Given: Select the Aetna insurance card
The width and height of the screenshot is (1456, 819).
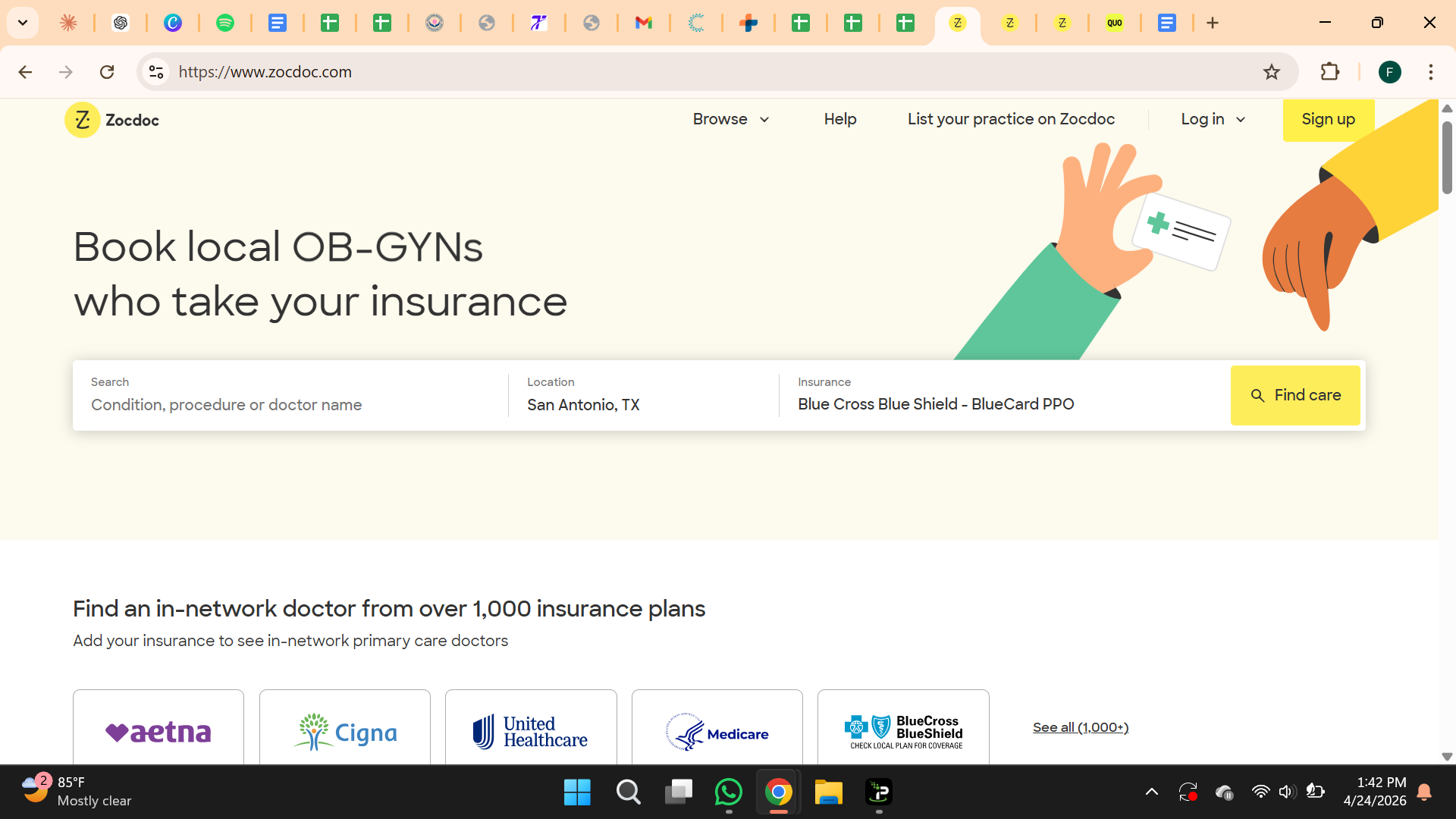Looking at the screenshot, I should 158,727.
